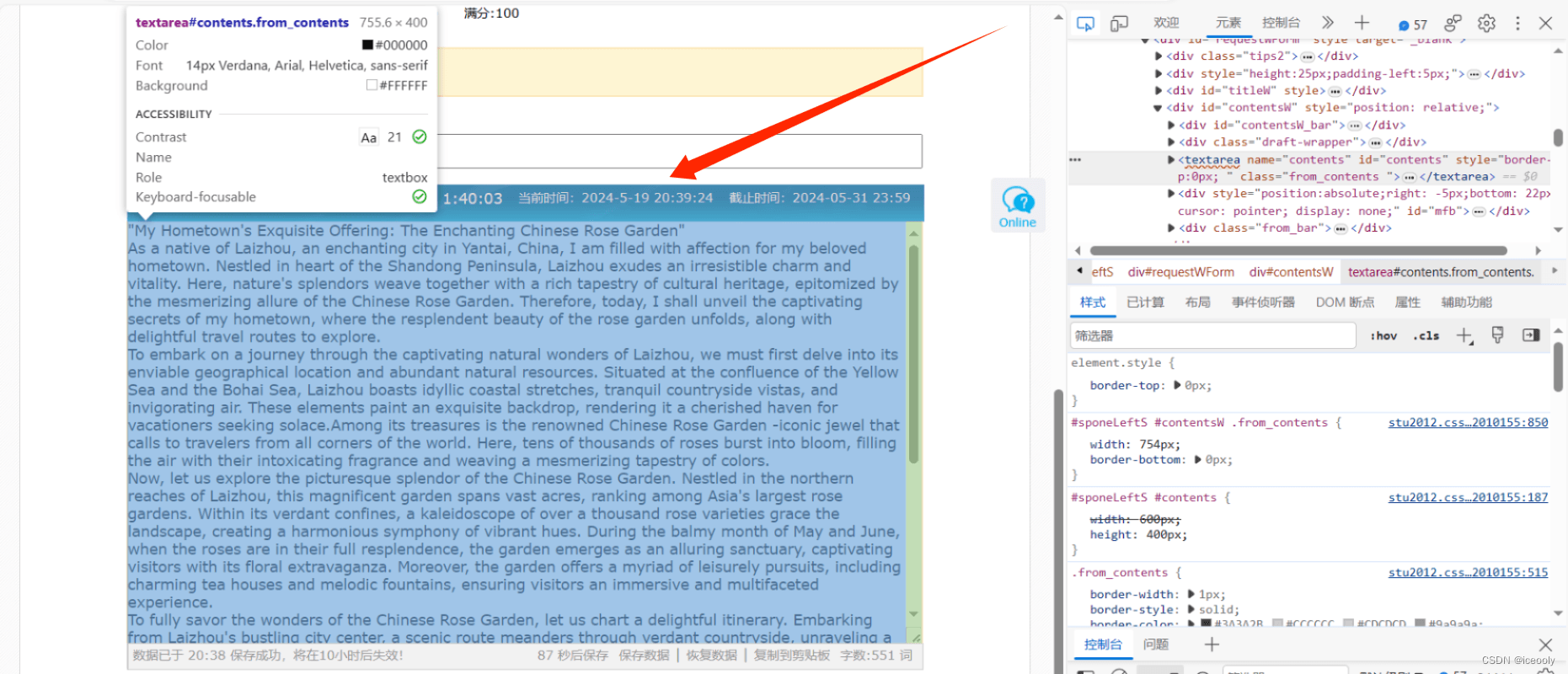Image resolution: width=1568 pixels, height=674 pixels.
Task: Open stu2012.css line 515 source link
Action: click(x=1468, y=573)
